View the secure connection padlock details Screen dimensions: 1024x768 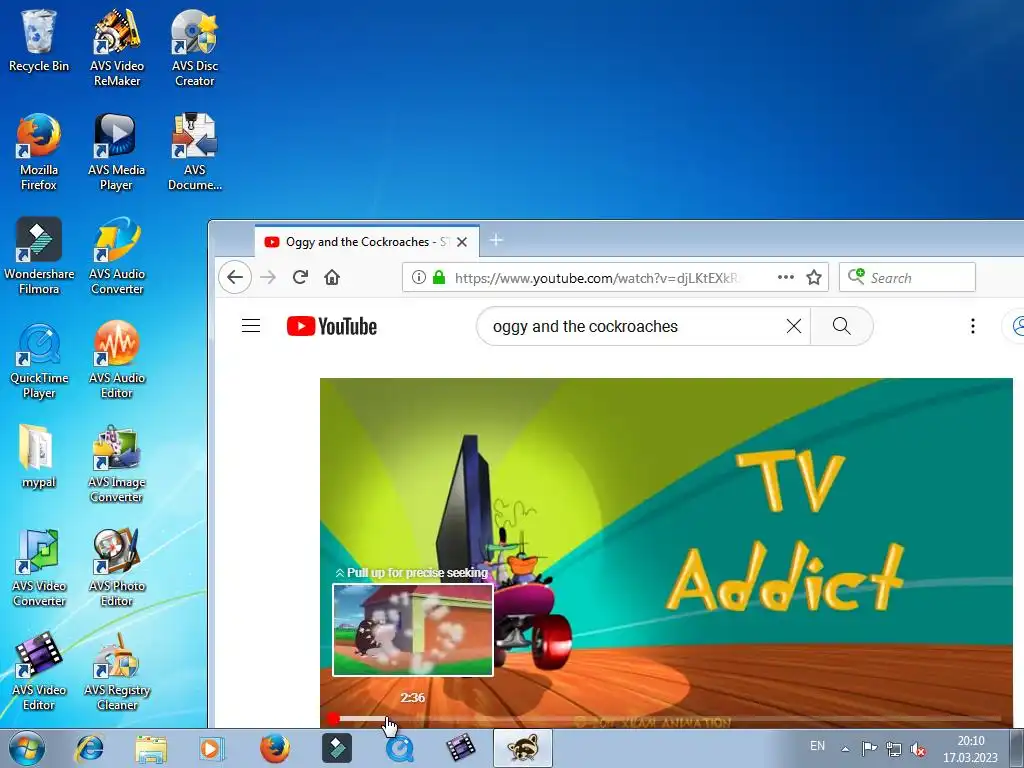tap(439, 278)
